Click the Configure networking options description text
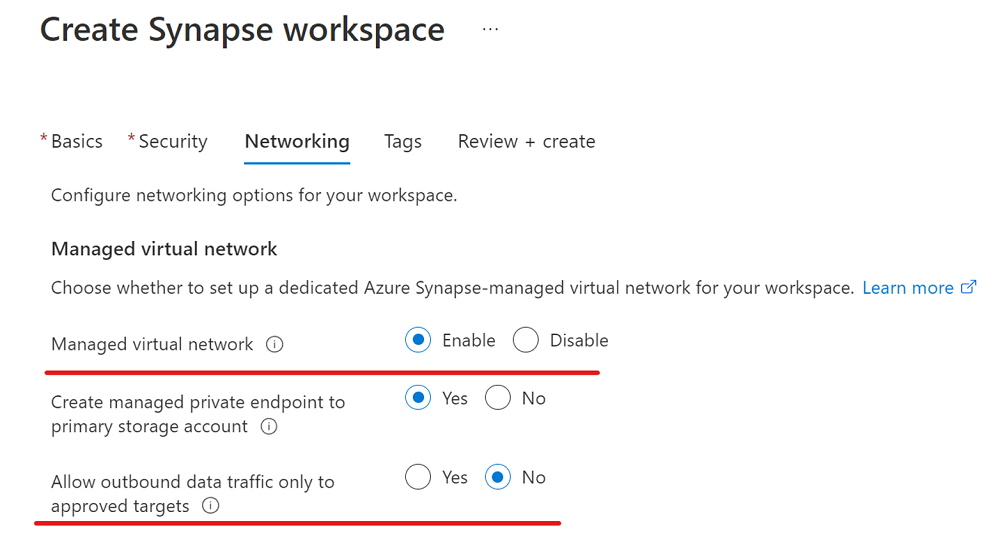The width and height of the screenshot is (1000, 537). pos(254,196)
